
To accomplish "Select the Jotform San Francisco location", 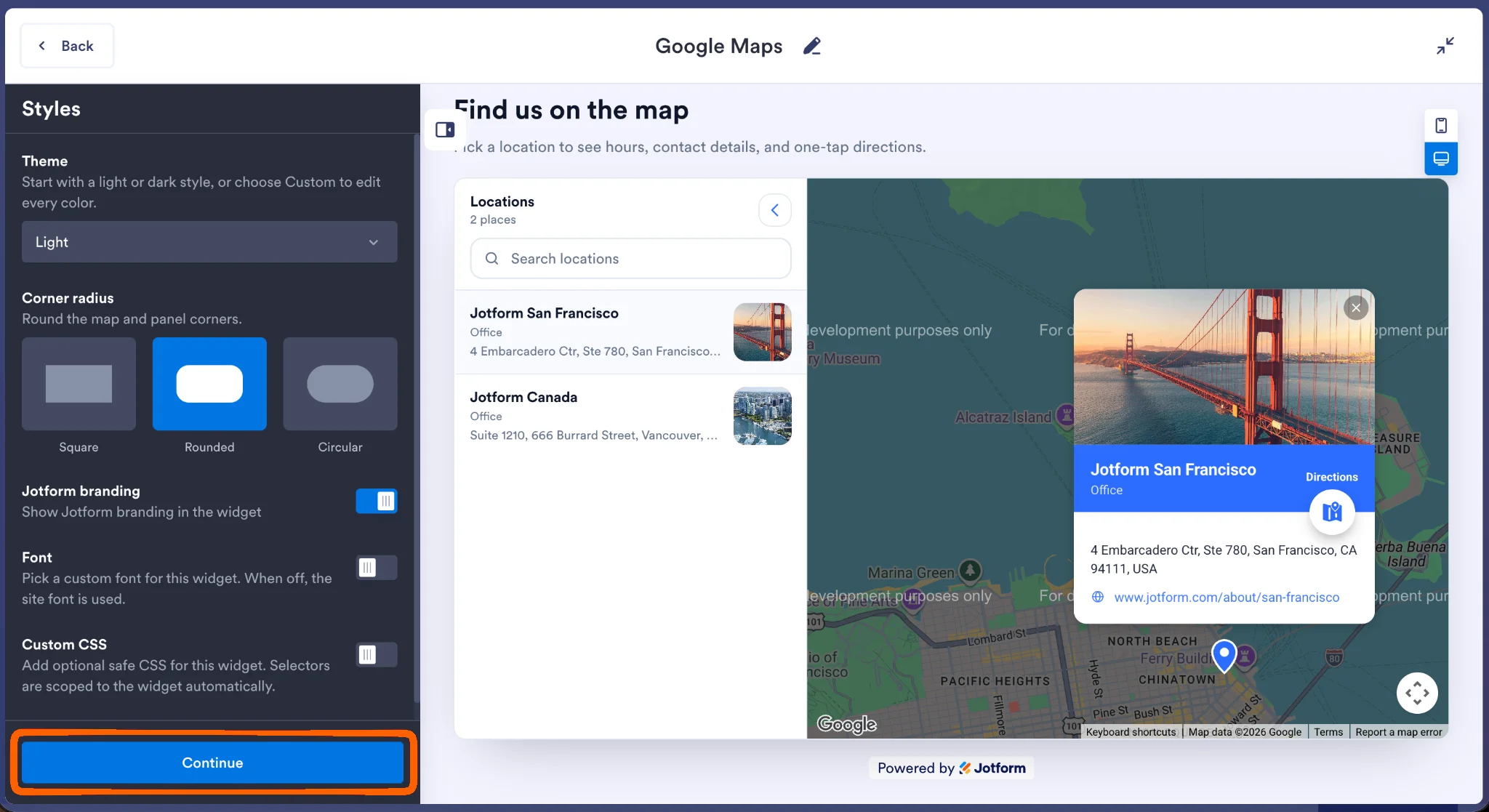I will click(x=630, y=332).
